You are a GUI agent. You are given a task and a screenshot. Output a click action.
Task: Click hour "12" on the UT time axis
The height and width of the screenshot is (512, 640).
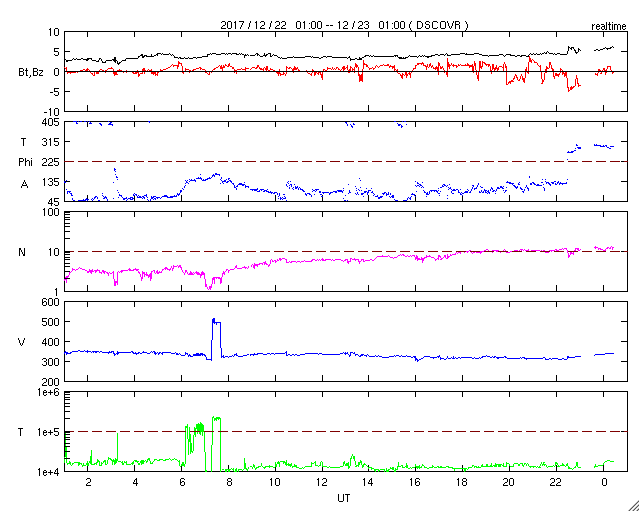322,482
